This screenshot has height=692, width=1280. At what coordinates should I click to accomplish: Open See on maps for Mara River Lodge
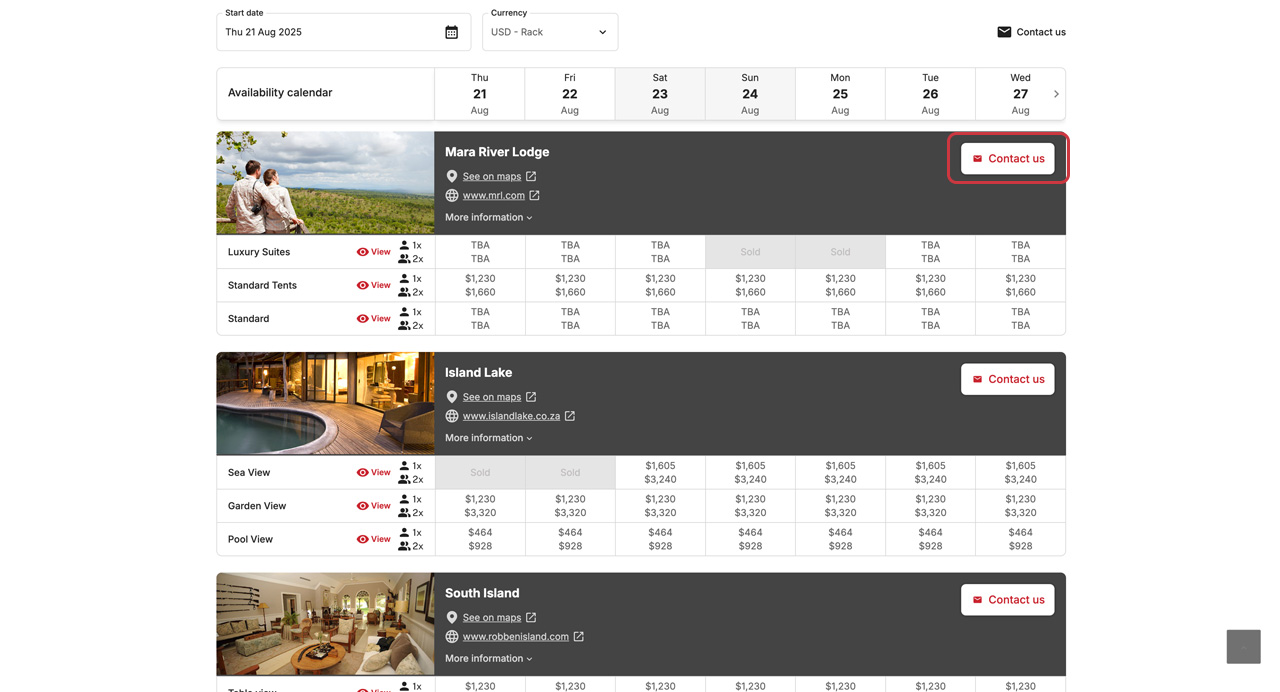[491, 176]
